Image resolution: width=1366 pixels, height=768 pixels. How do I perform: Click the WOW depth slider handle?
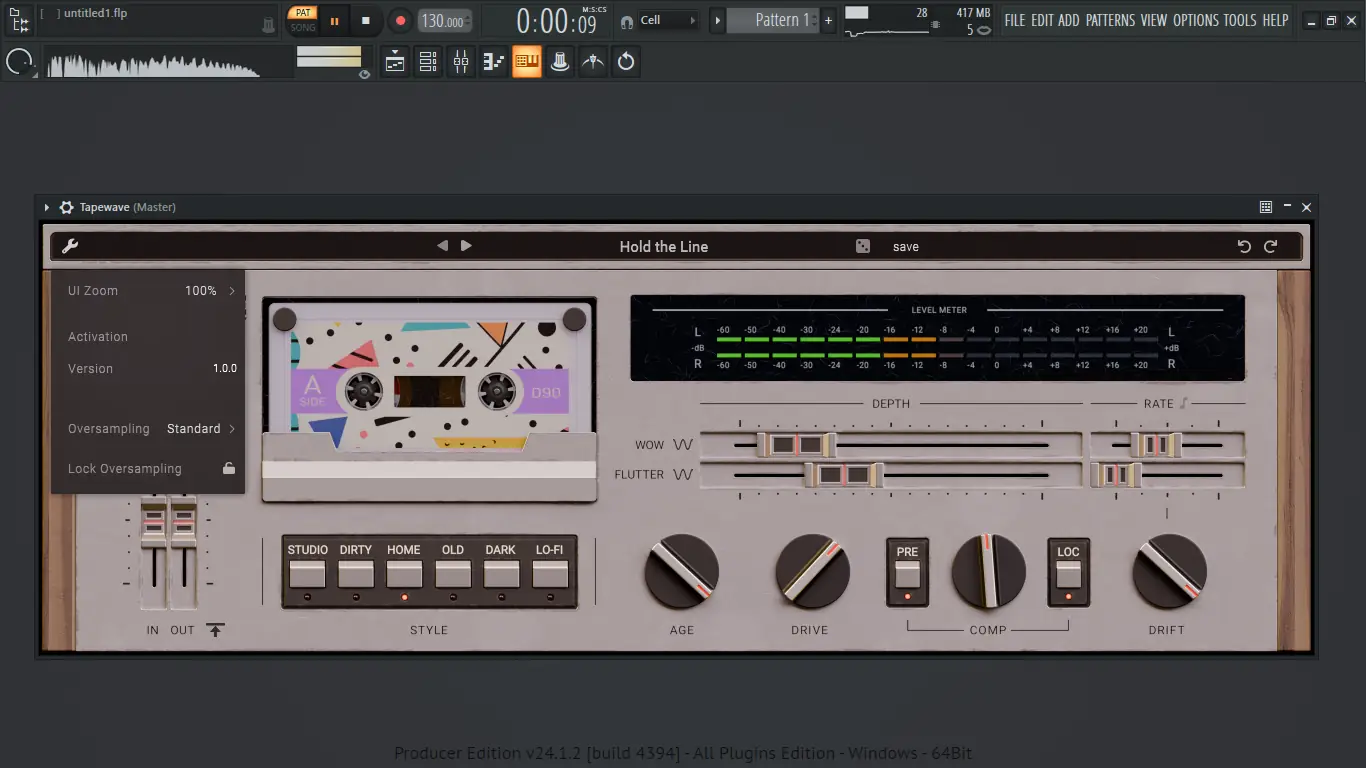(x=796, y=445)
